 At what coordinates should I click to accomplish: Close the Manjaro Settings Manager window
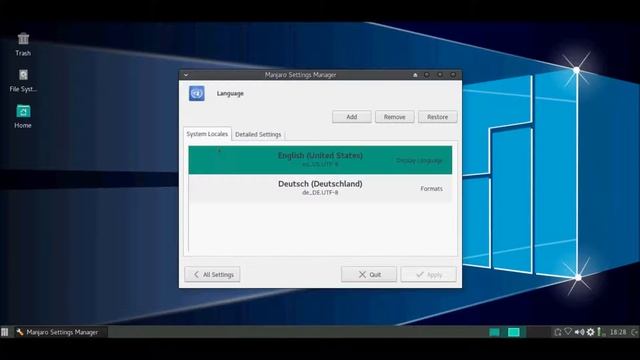(x=453, y=75)
